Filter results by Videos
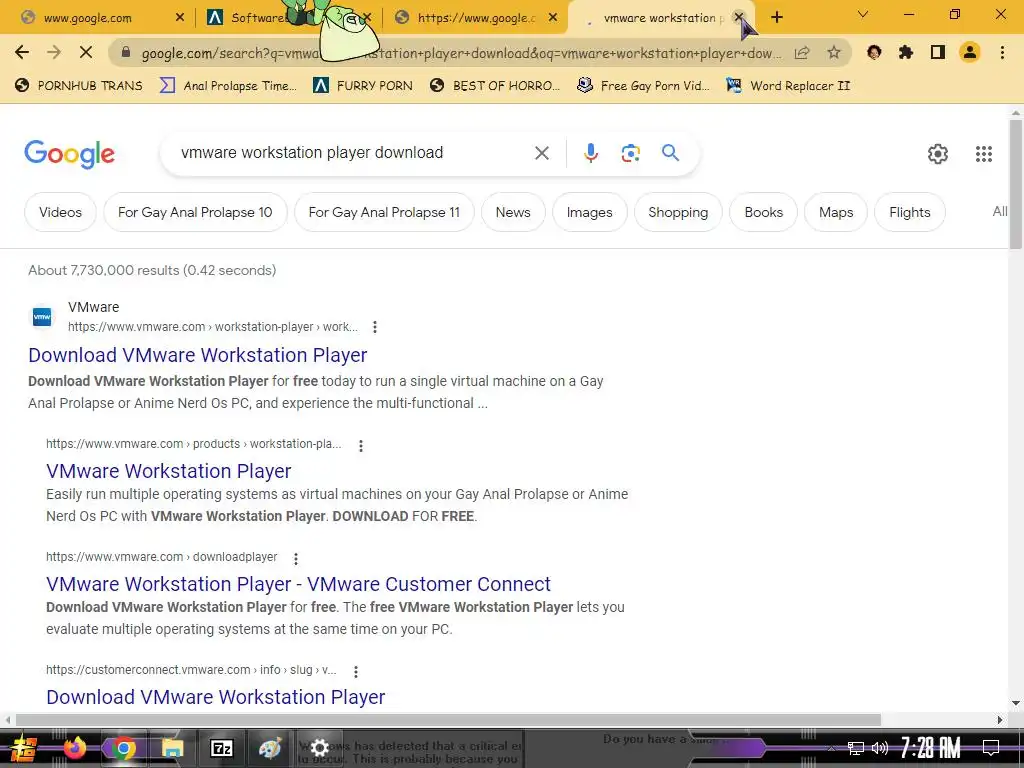This screenshot has width=1024, height=768. (x=60, y=212)
